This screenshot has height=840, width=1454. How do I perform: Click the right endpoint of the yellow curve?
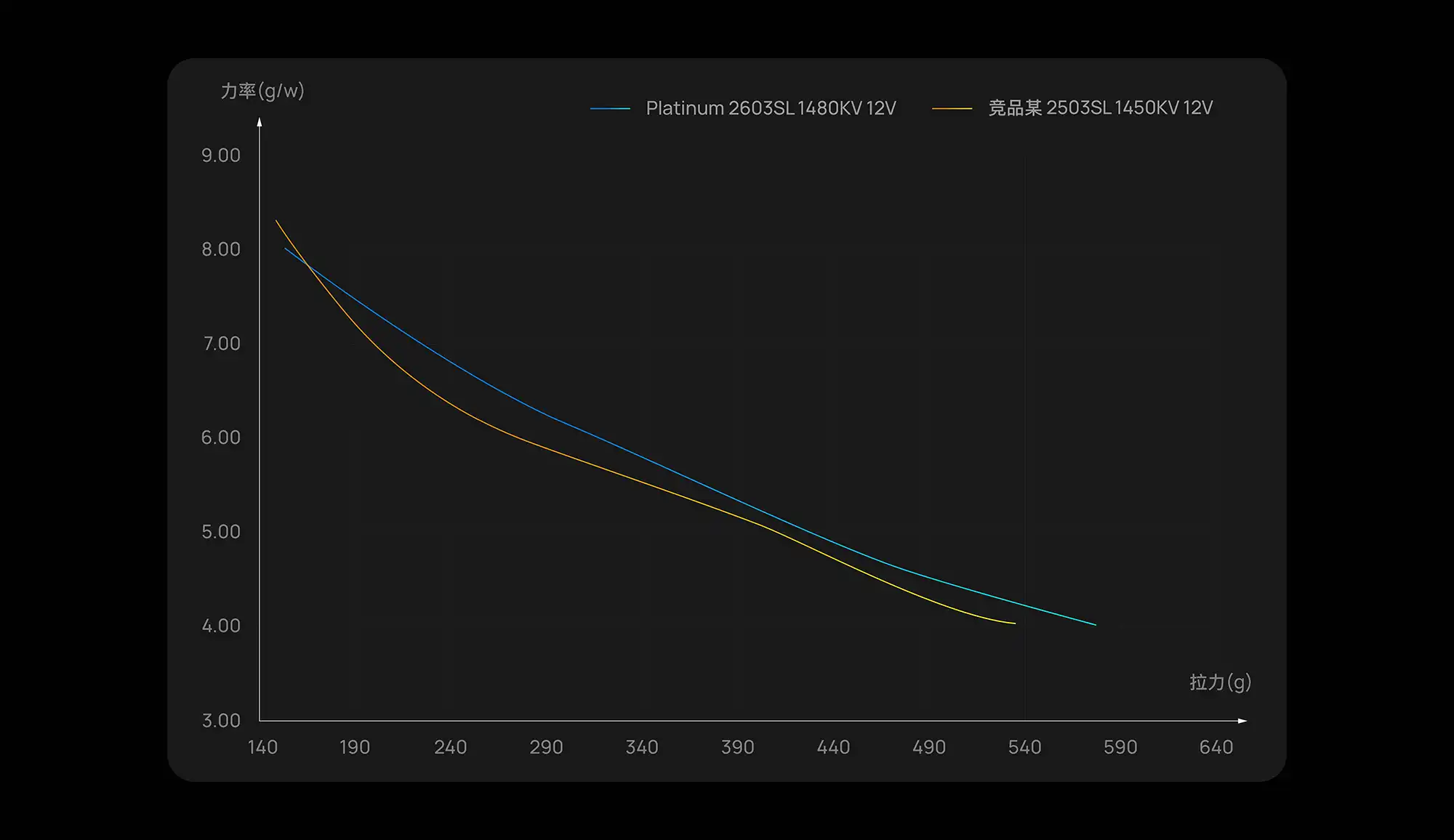tap(1014, 623)
